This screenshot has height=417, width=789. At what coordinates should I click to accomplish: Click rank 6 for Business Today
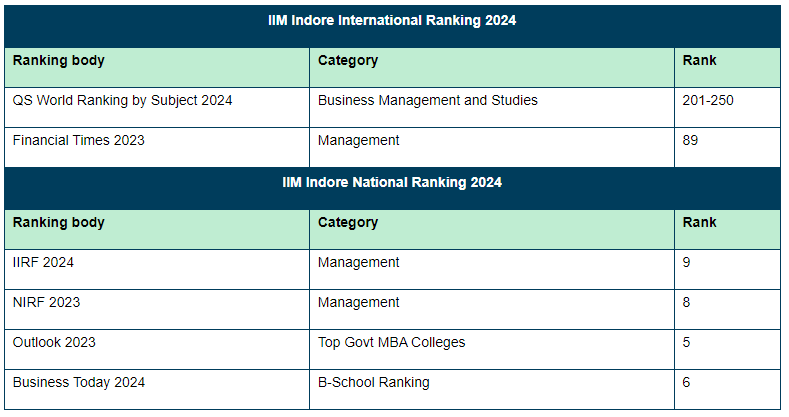[x=687, y=383]
